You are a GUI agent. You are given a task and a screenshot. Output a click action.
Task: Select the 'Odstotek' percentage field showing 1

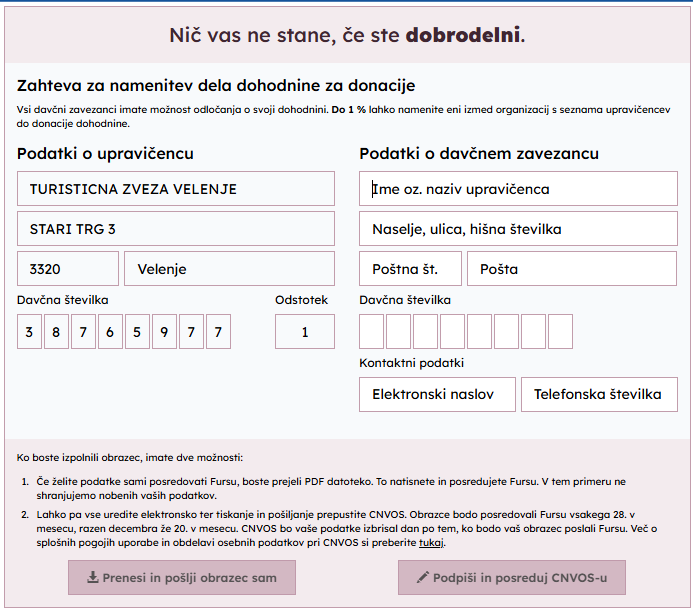tap(305, 331)
